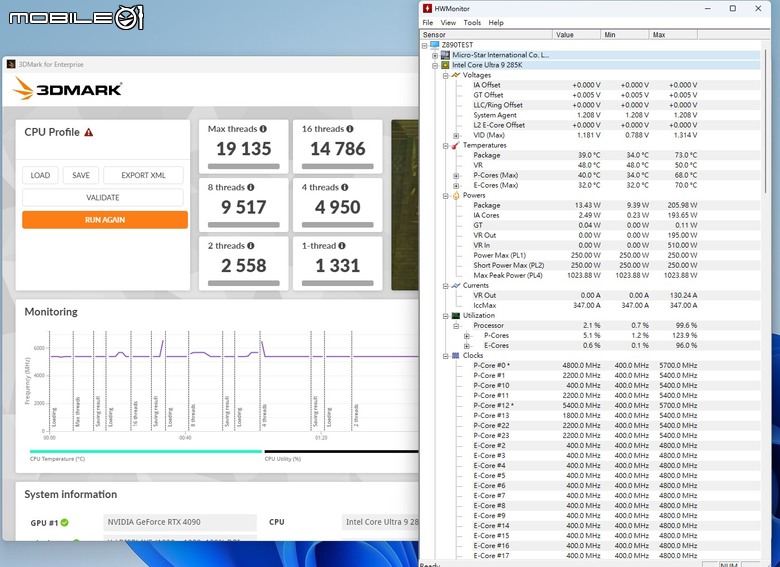Collapse the Intel Core Ultra 9 285K node

pos(435,65)
